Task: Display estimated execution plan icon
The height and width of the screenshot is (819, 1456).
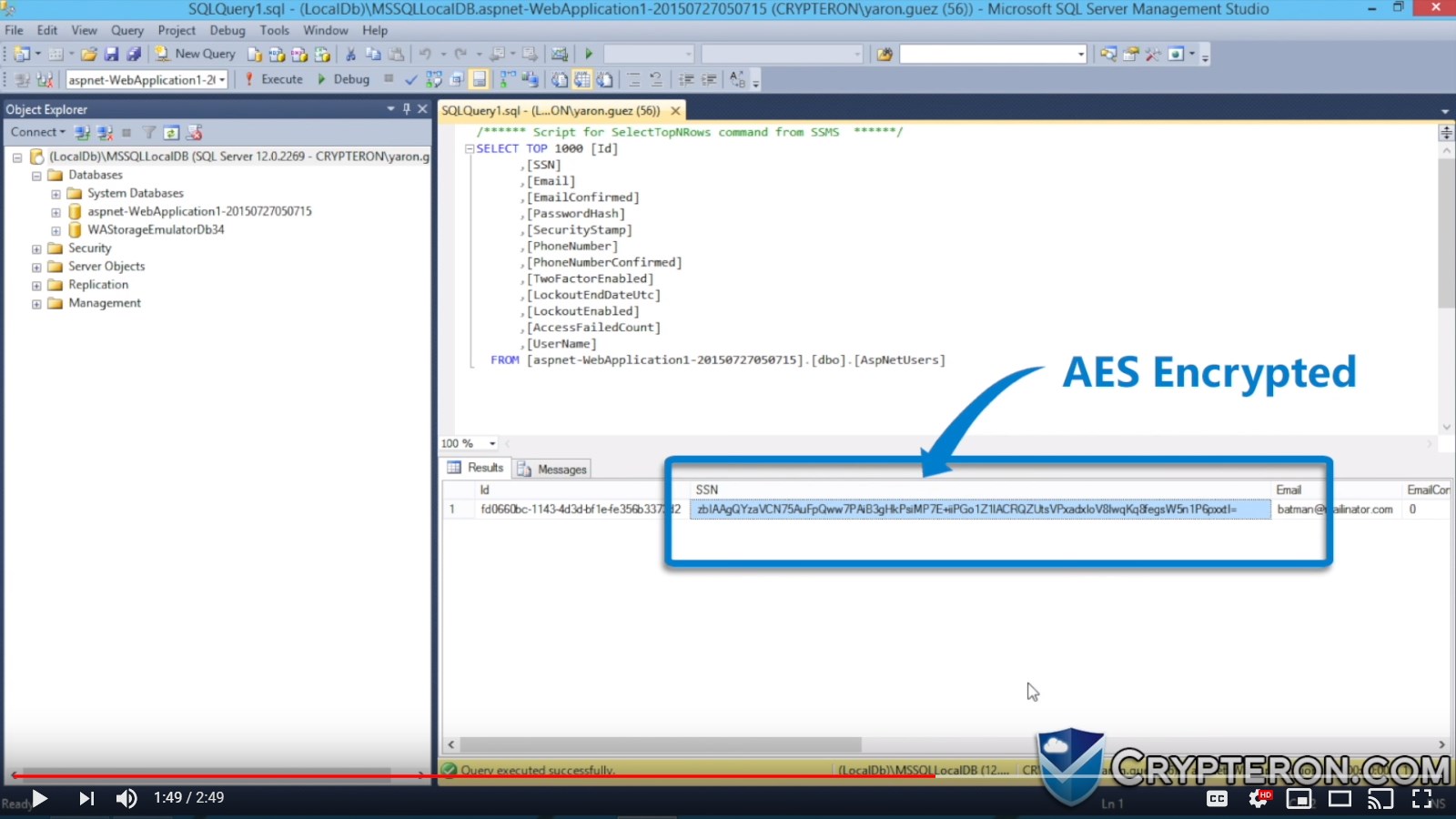Action: [x=434, y=79]
